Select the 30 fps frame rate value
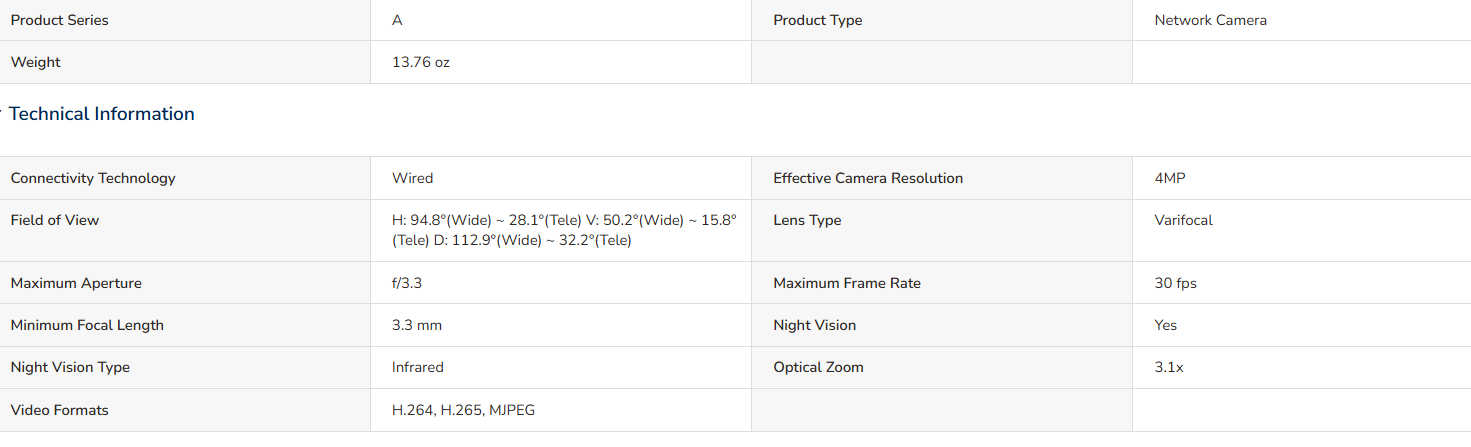This screenshot has width=1471, height=447. pos(1175,283)
